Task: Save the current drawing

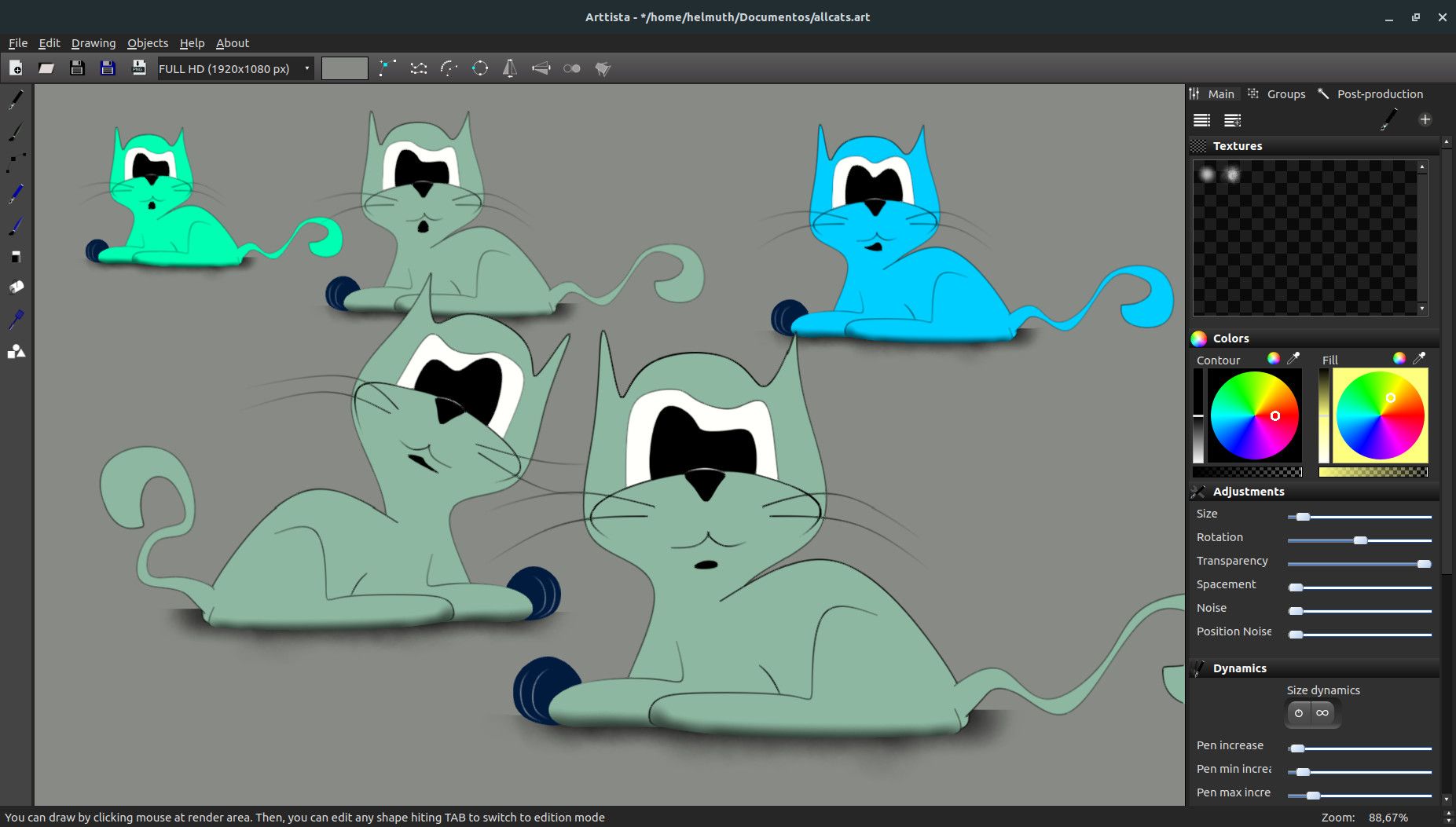Action: click(77, 68)
